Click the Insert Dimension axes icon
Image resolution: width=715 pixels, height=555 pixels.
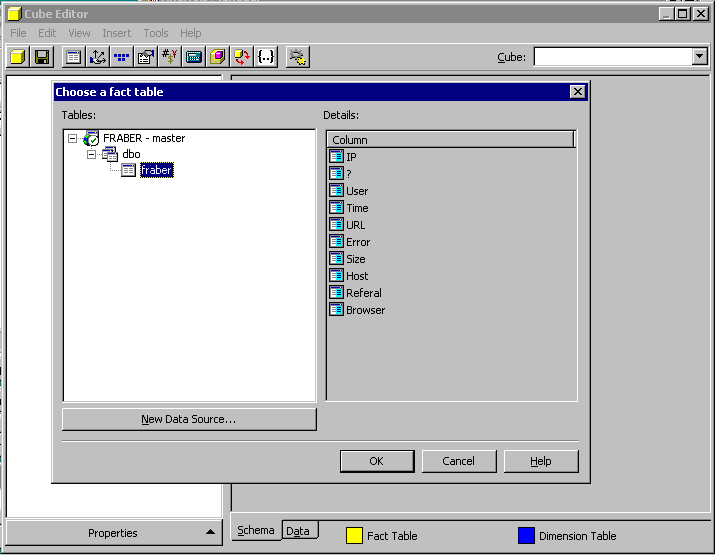[97, 57]
